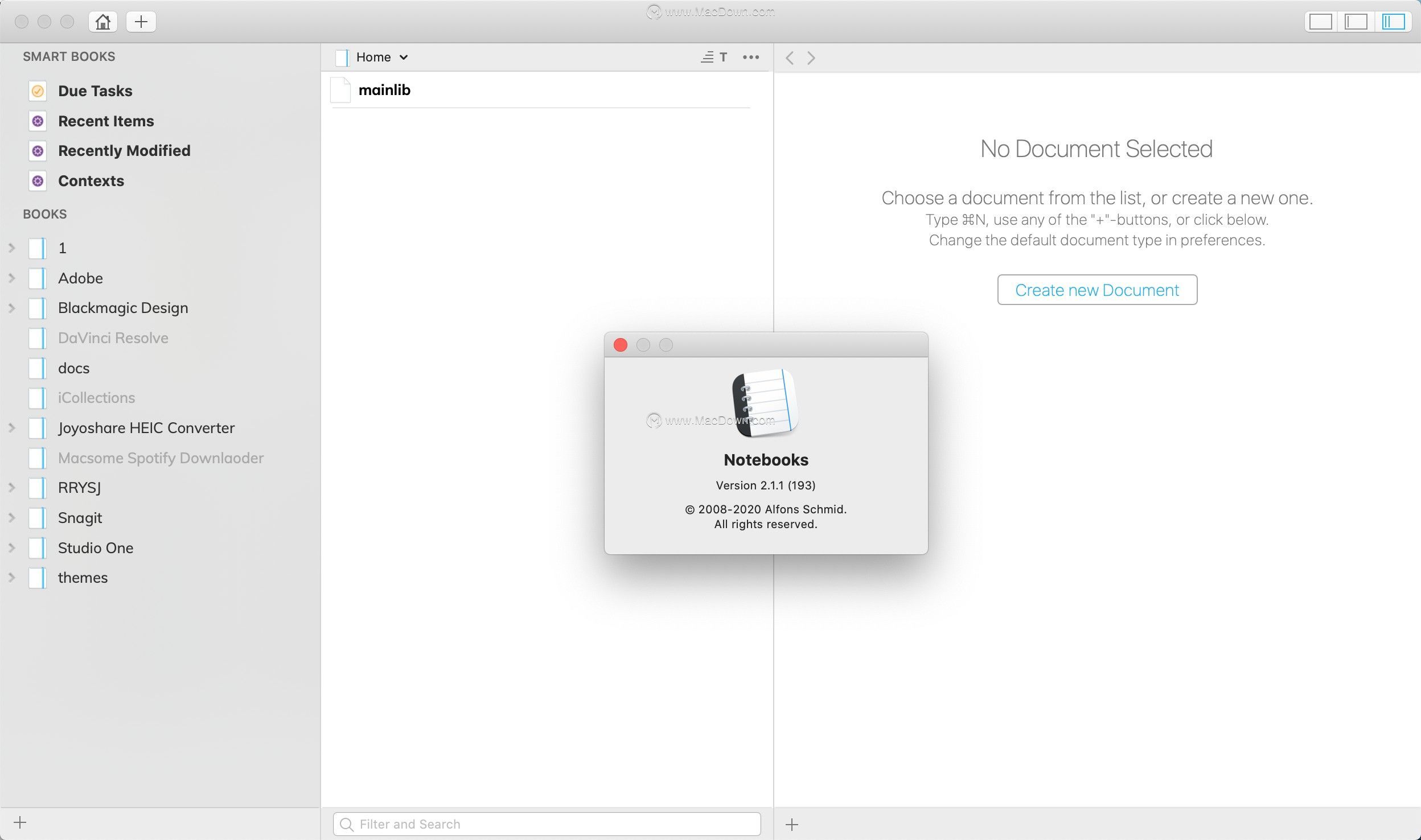Image resolution: width=1421 pixels, height=840 pixels.
Task: Select the DaVinci Resolve book
Action: [113, 338]
